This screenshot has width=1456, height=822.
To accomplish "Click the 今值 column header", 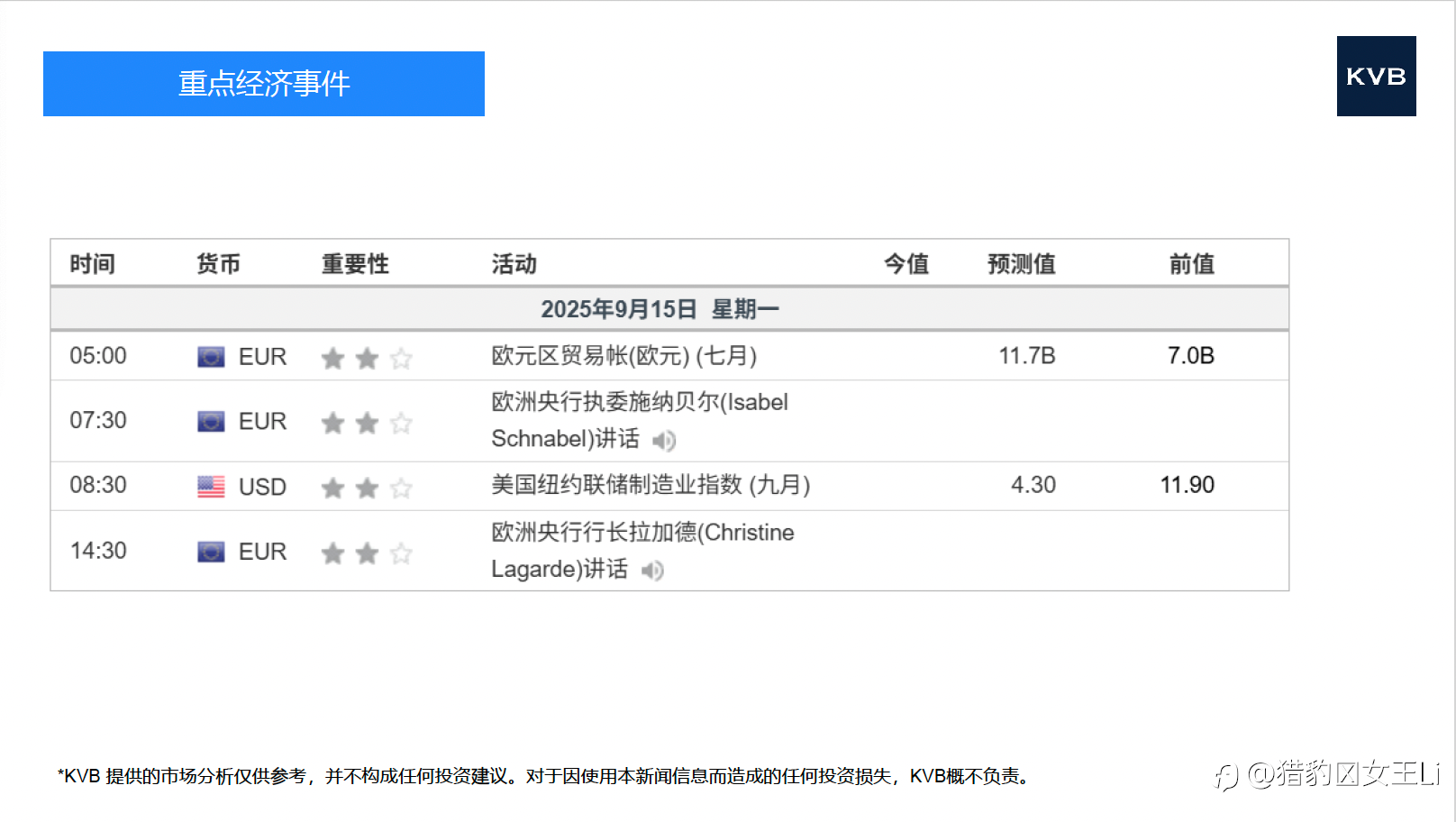I will coord(906,264).
